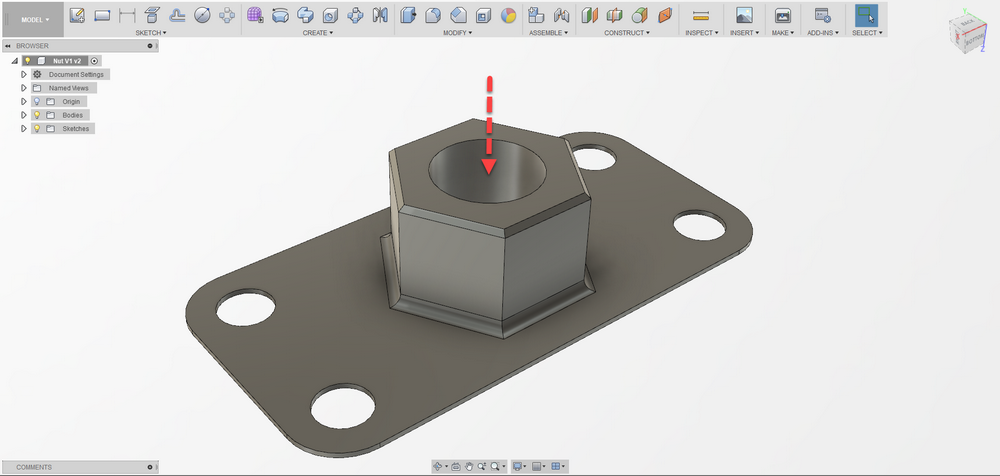The height and width of the screenshot is (476, 1000).
Task: Open the INSERT menu
Action: click(744, 33)
